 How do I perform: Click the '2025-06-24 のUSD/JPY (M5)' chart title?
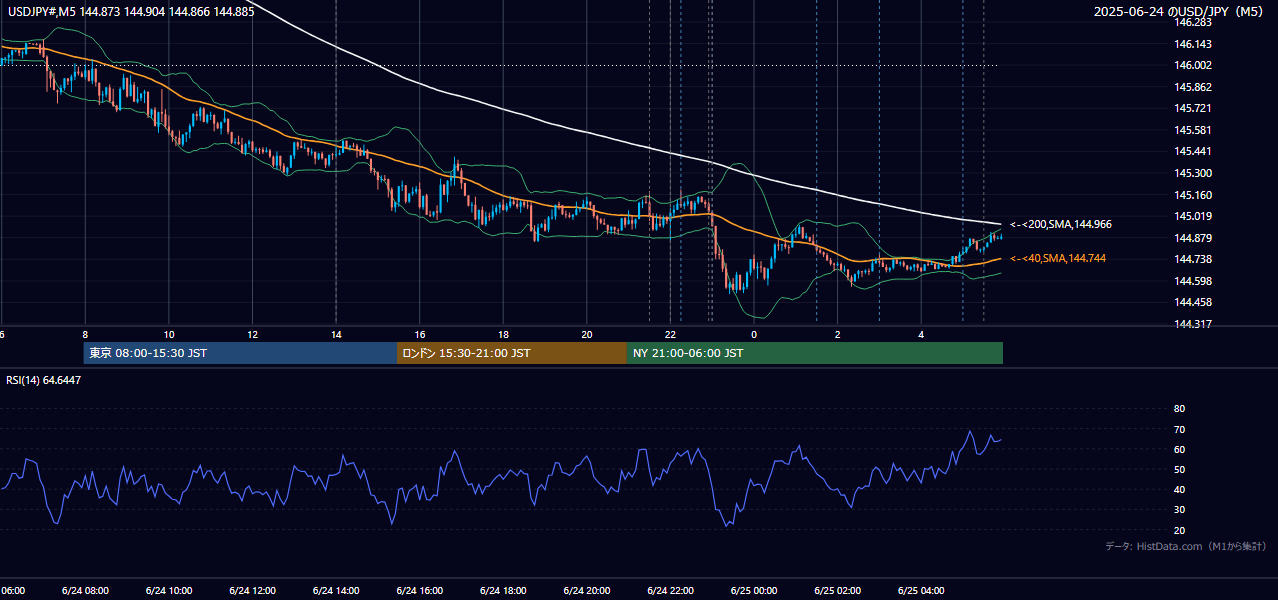click(1179, 12)
